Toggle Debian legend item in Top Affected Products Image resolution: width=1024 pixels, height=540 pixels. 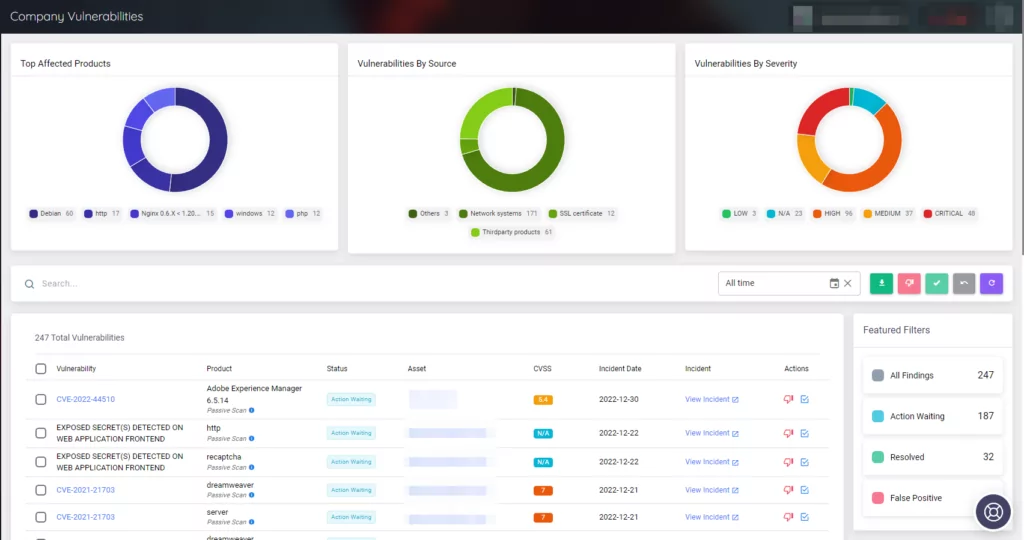tap(51, 214)
